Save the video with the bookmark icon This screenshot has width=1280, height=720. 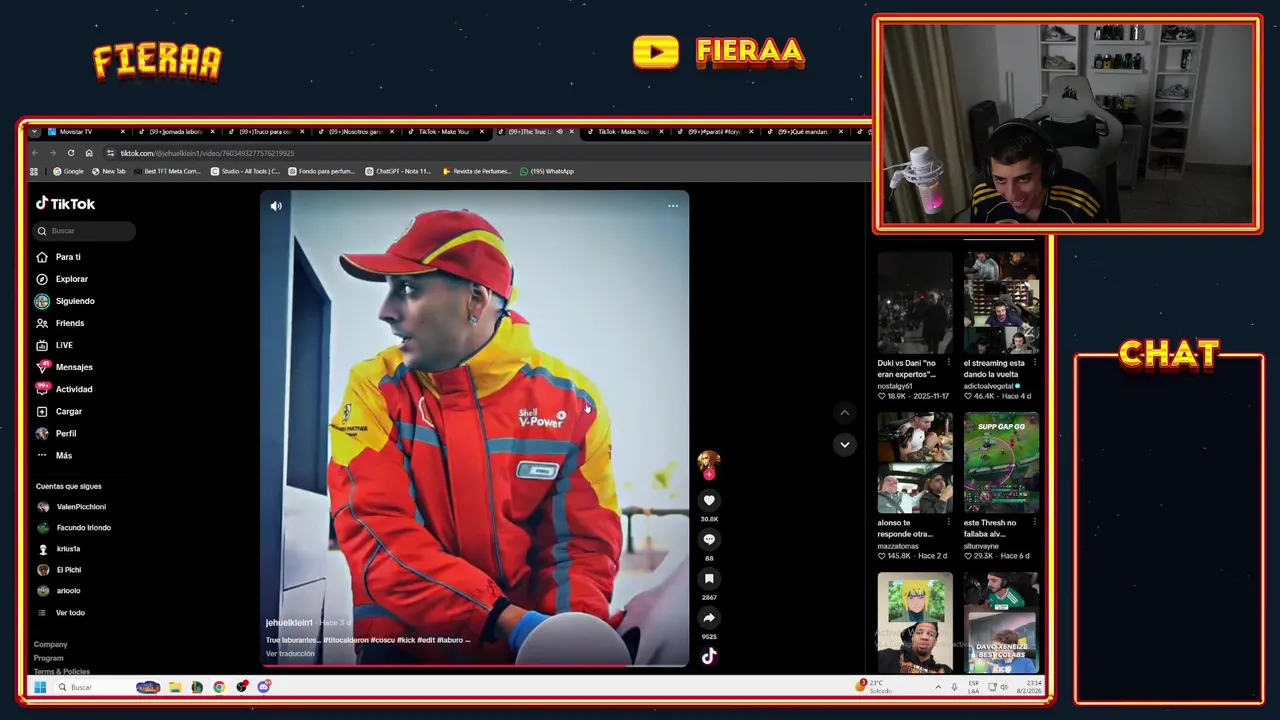[x=709, y=578]
